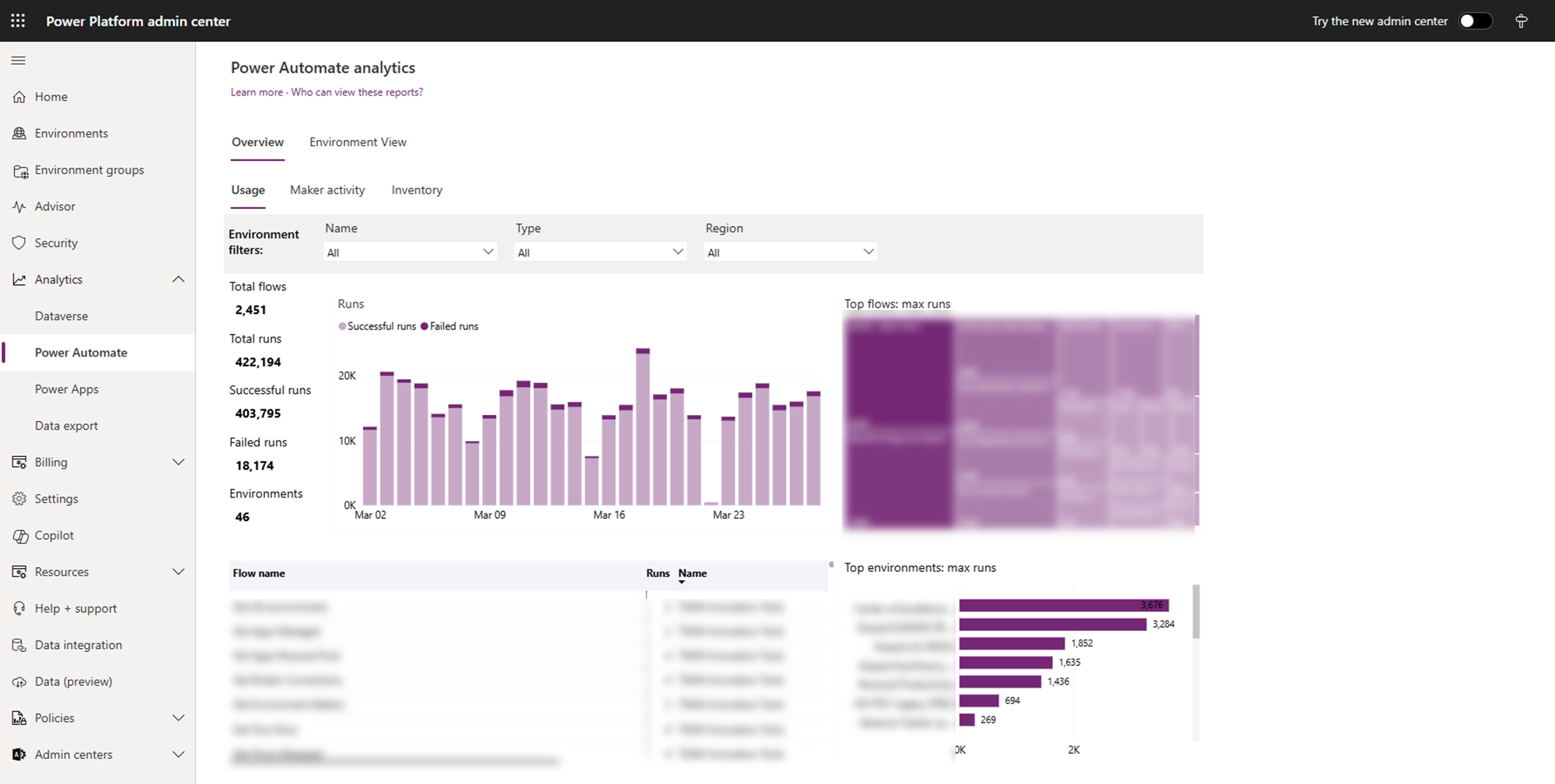1555x784 pixels.
Task: Click the Environments icon in sidebar
Action: [19, 134]
